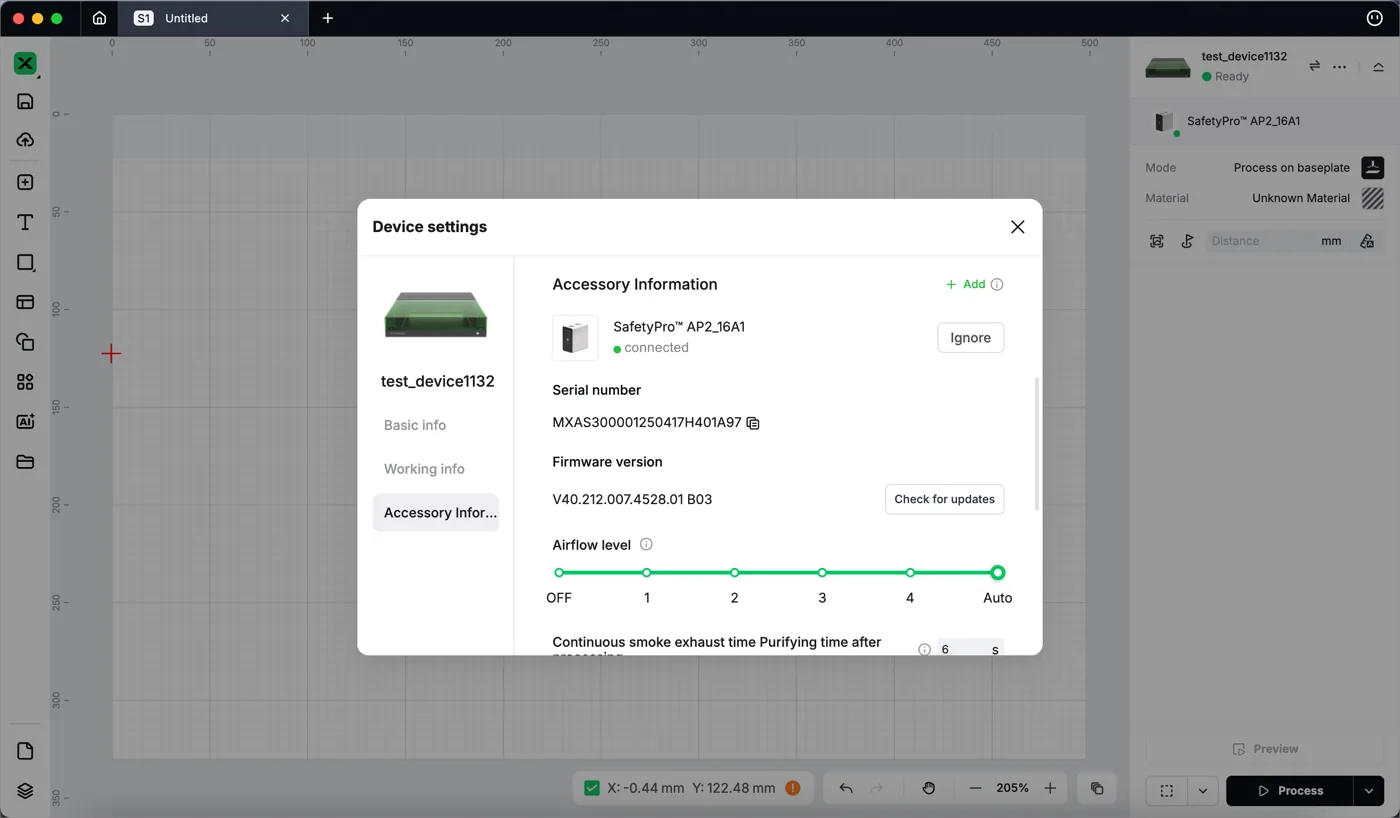Collapse the device panel chevron
The image size is (1400, 818).
click(x=1378, y=67)
